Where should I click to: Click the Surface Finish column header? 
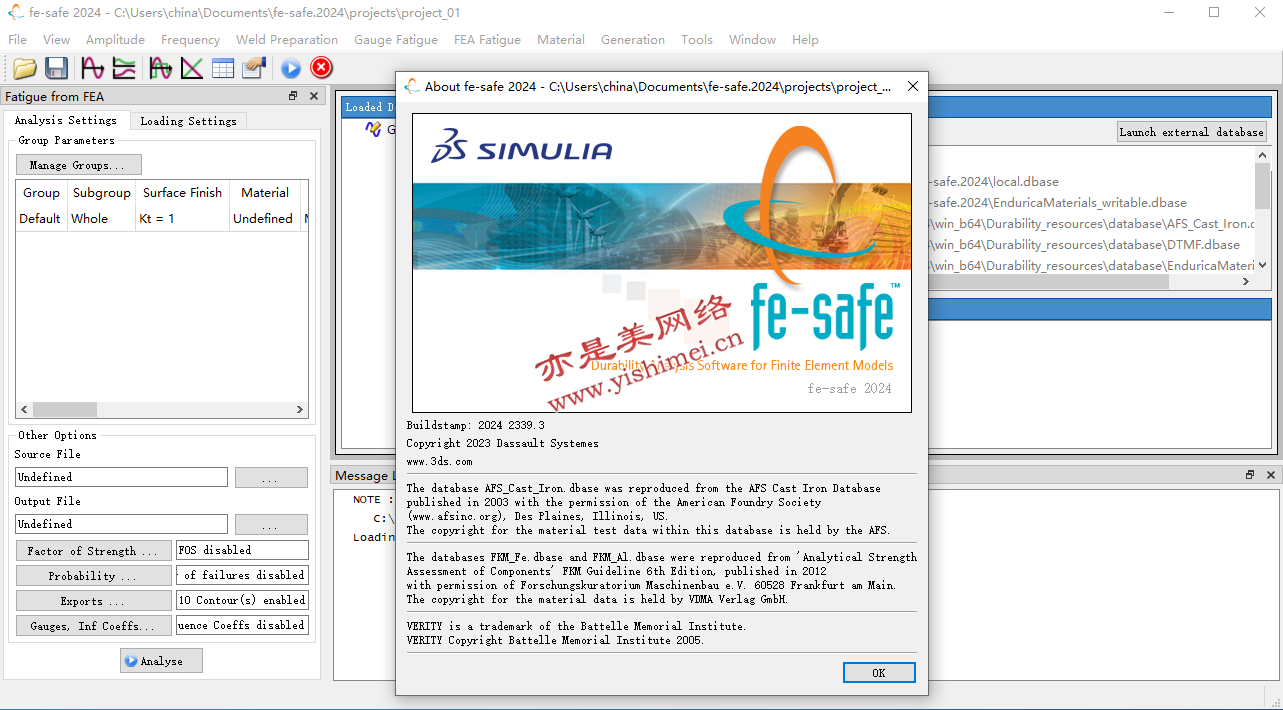(182, 193)
